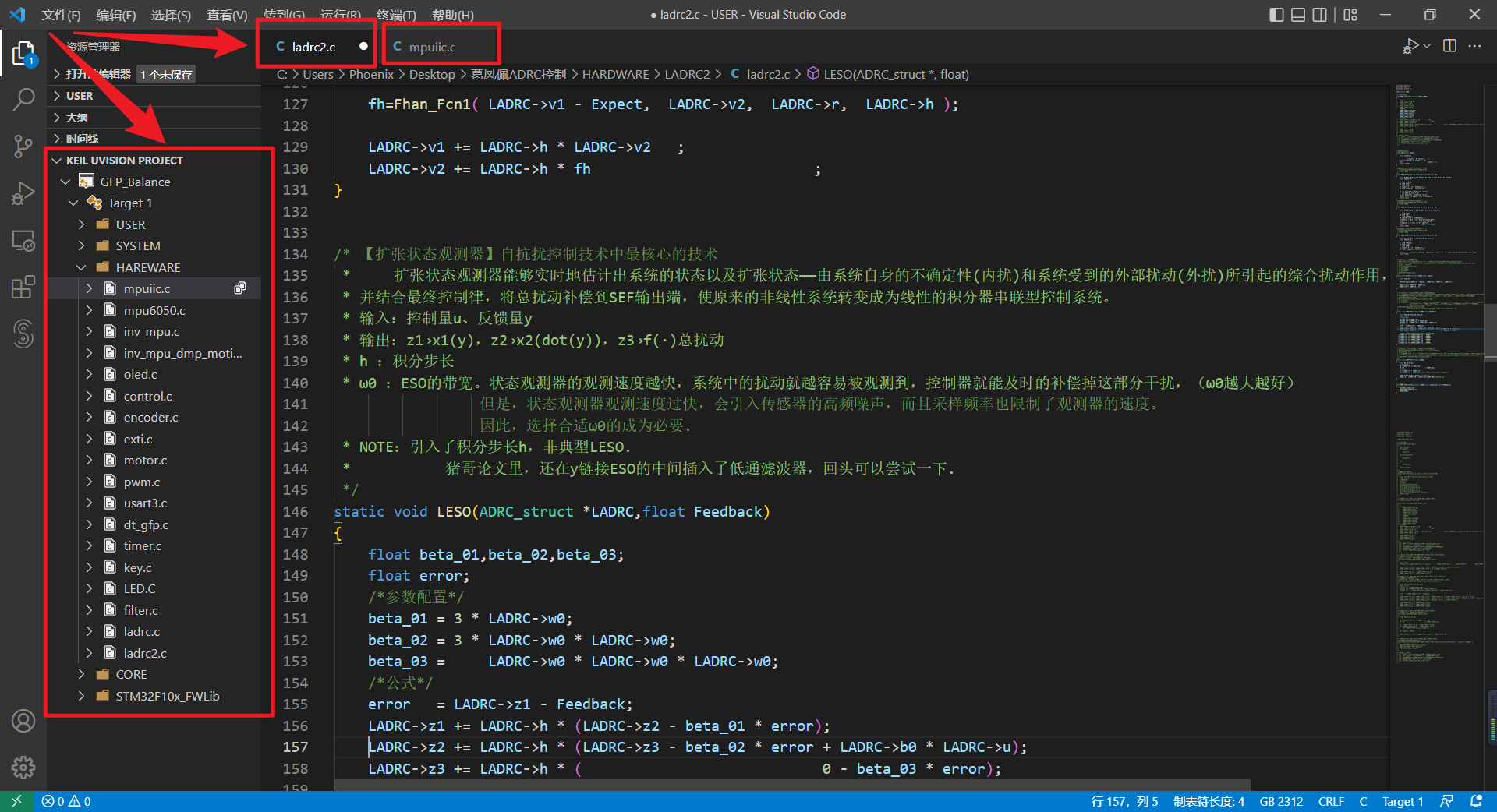The height and width of the screenshot is (812, 1497).
Task: Change encoding by clicking GB 2312
Action: (1281, 801)
